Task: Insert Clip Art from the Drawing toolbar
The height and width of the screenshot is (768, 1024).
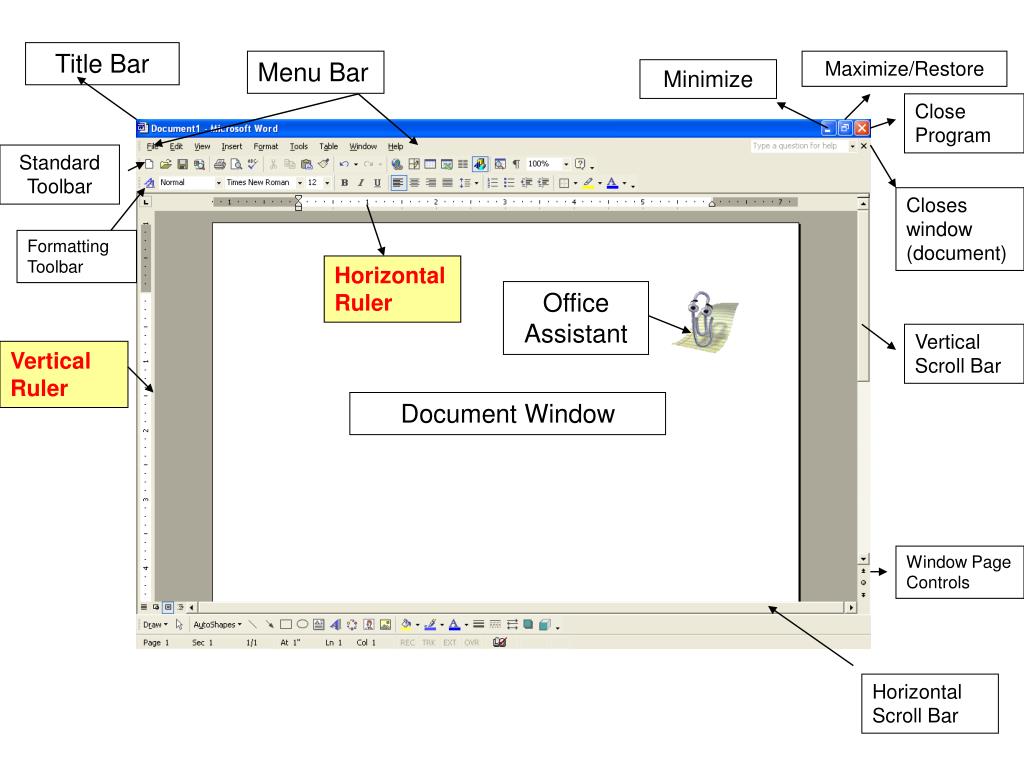Action: point(369,624)
